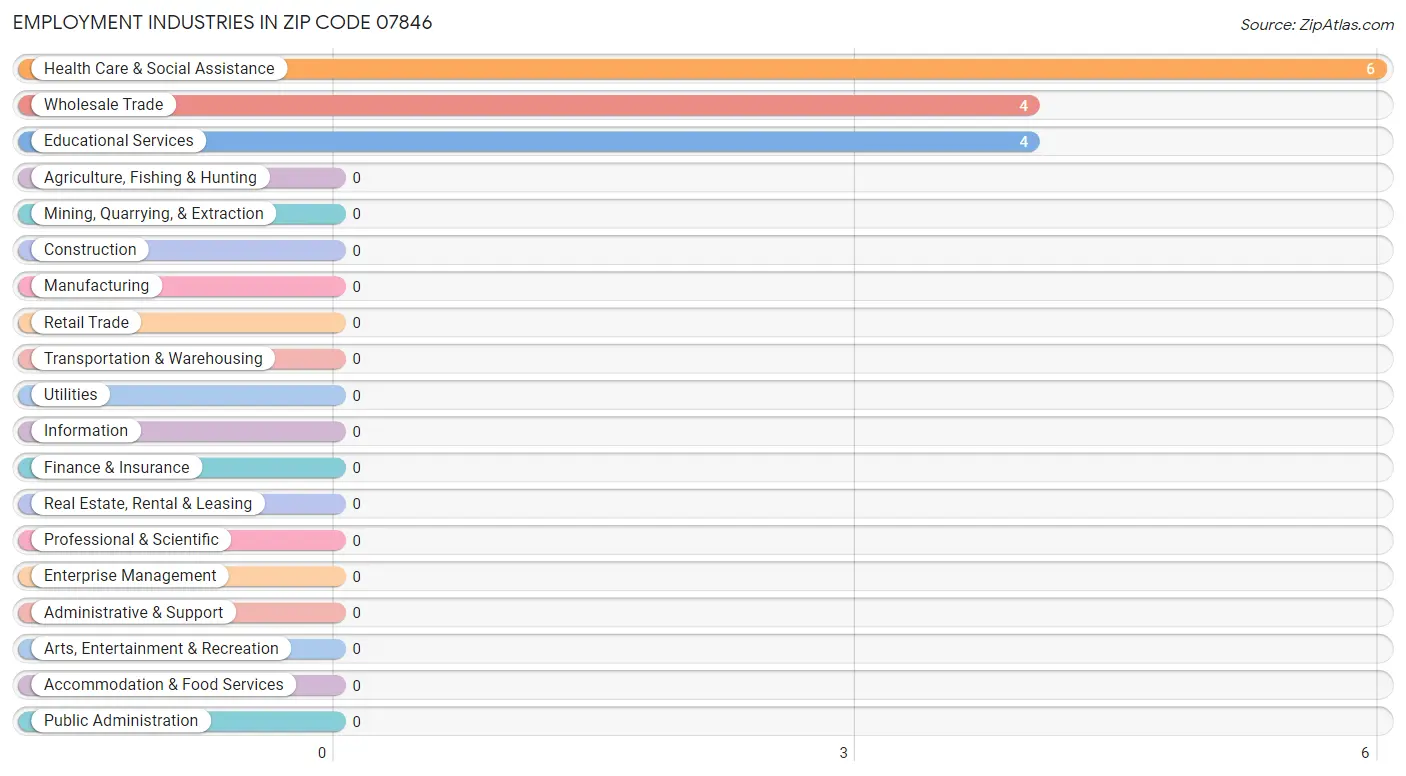Screen dimensions: 1406x776
Task: Click the Utilities label
Action: [x=71, y=394]
